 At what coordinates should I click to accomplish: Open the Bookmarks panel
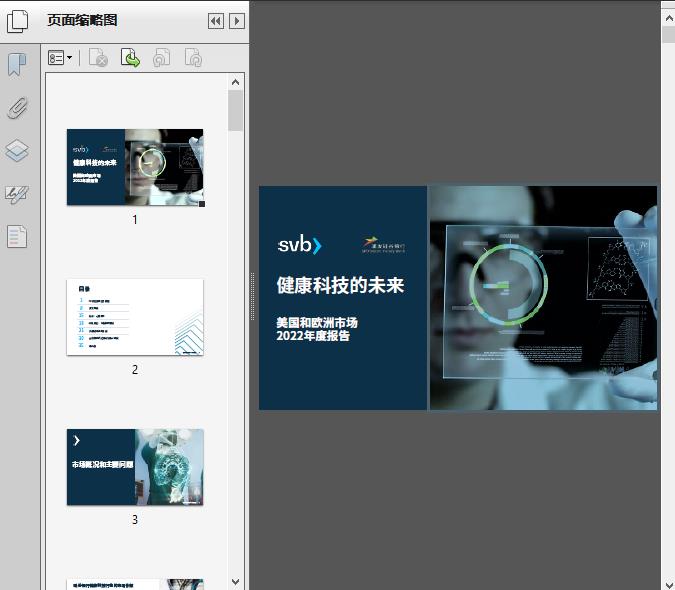tap(17, 65)
